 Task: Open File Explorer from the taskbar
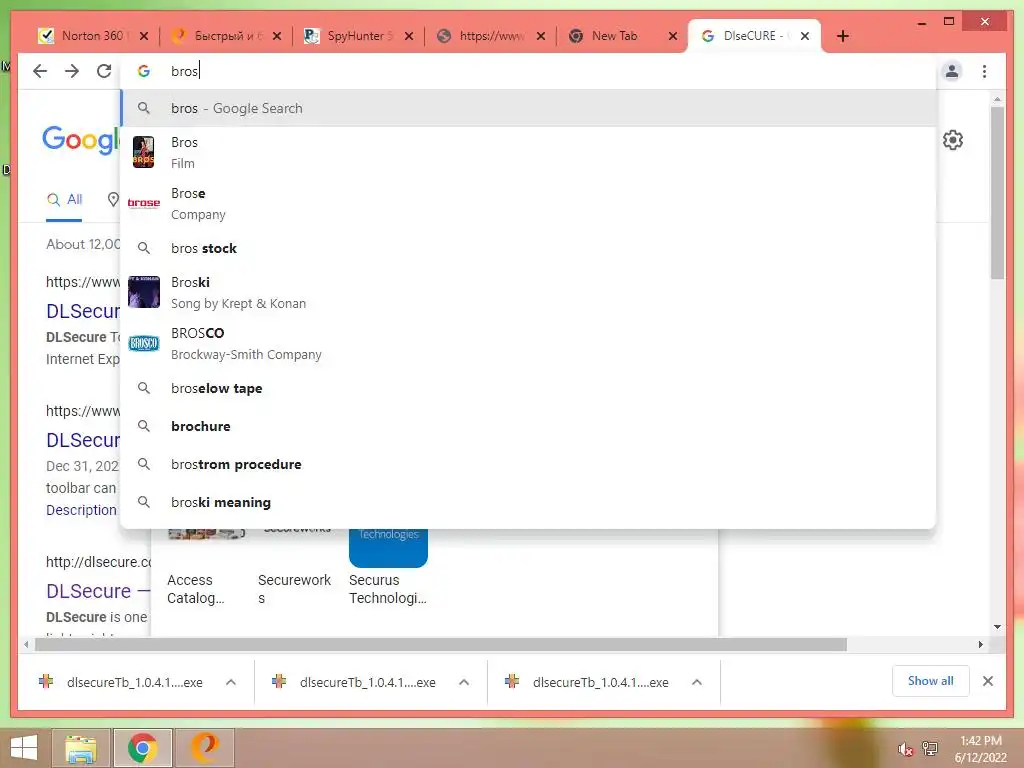81,748
